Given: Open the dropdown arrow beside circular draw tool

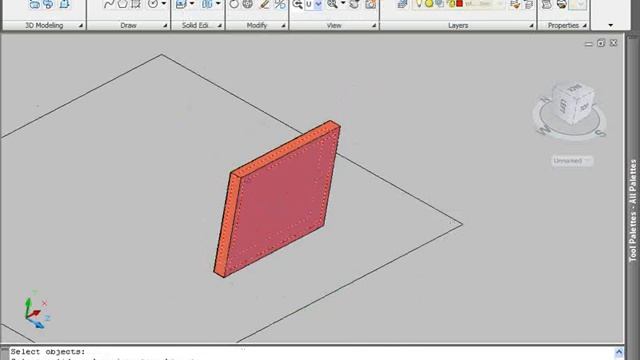Looking at the screenshot, I should pyautogui.click(x=164, y=4).
